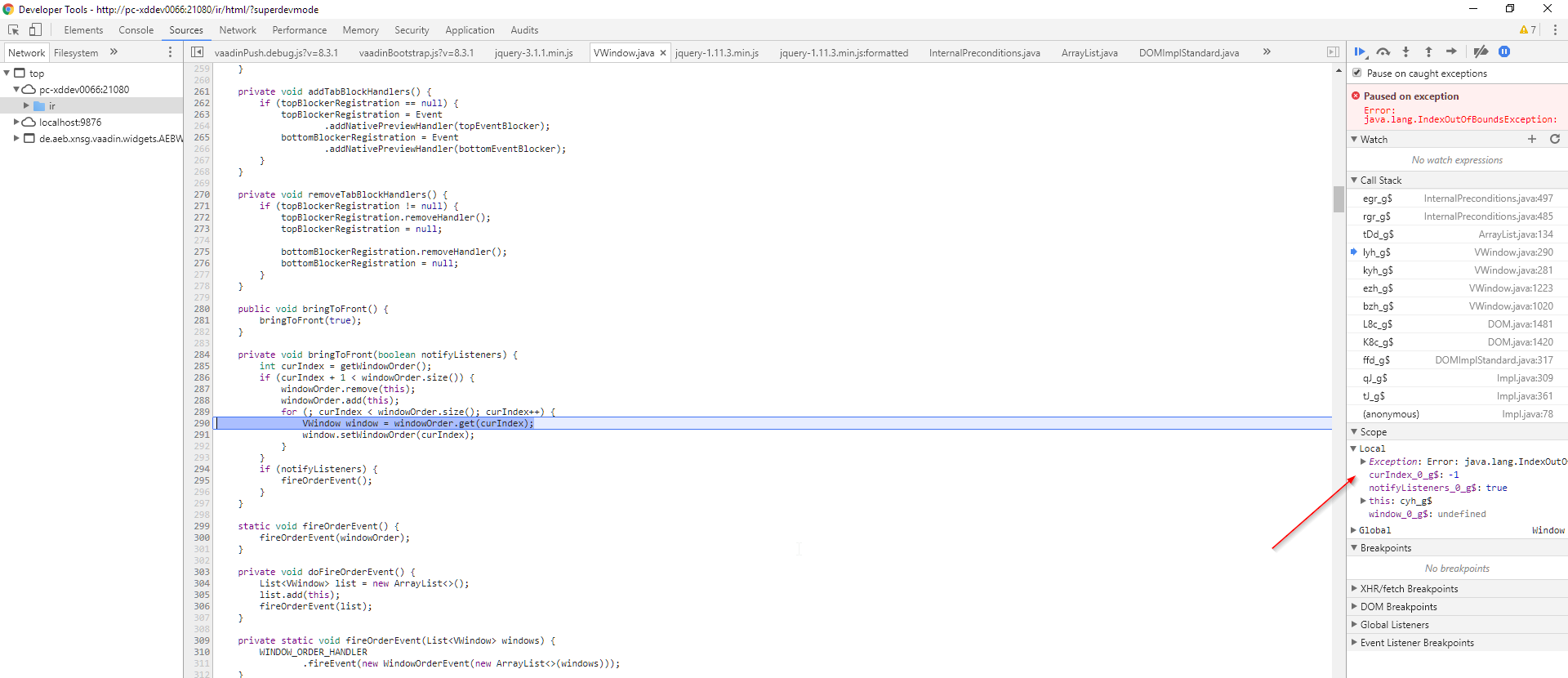Open the Application panel
This screenshot has height=678, width=1568.
[x=470, y=30]
